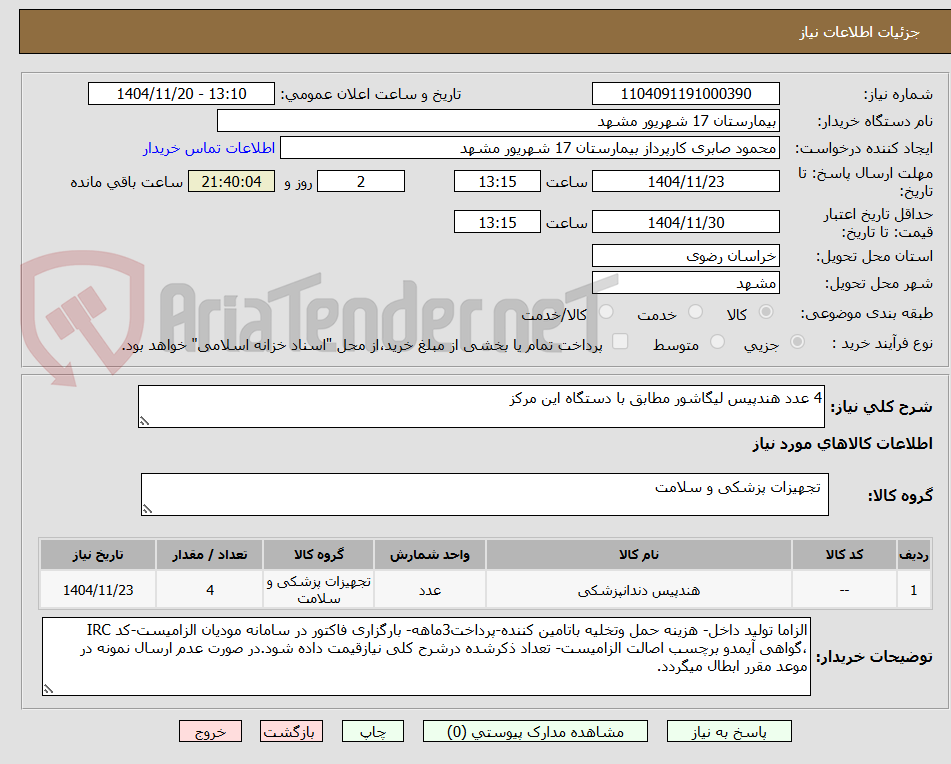This screenshot has height=764, width=951.
Task: Click the واحد شمارش column header
Action: [x=429, y=555]
